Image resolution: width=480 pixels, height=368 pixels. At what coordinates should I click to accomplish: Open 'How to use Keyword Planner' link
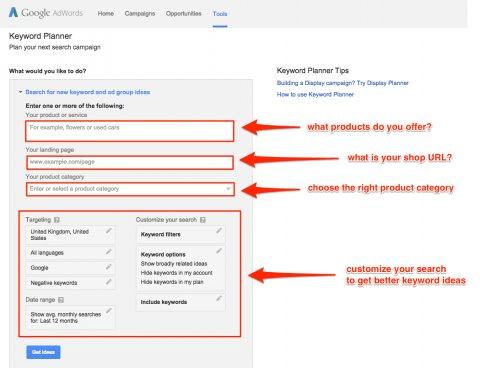click(315, 94)
